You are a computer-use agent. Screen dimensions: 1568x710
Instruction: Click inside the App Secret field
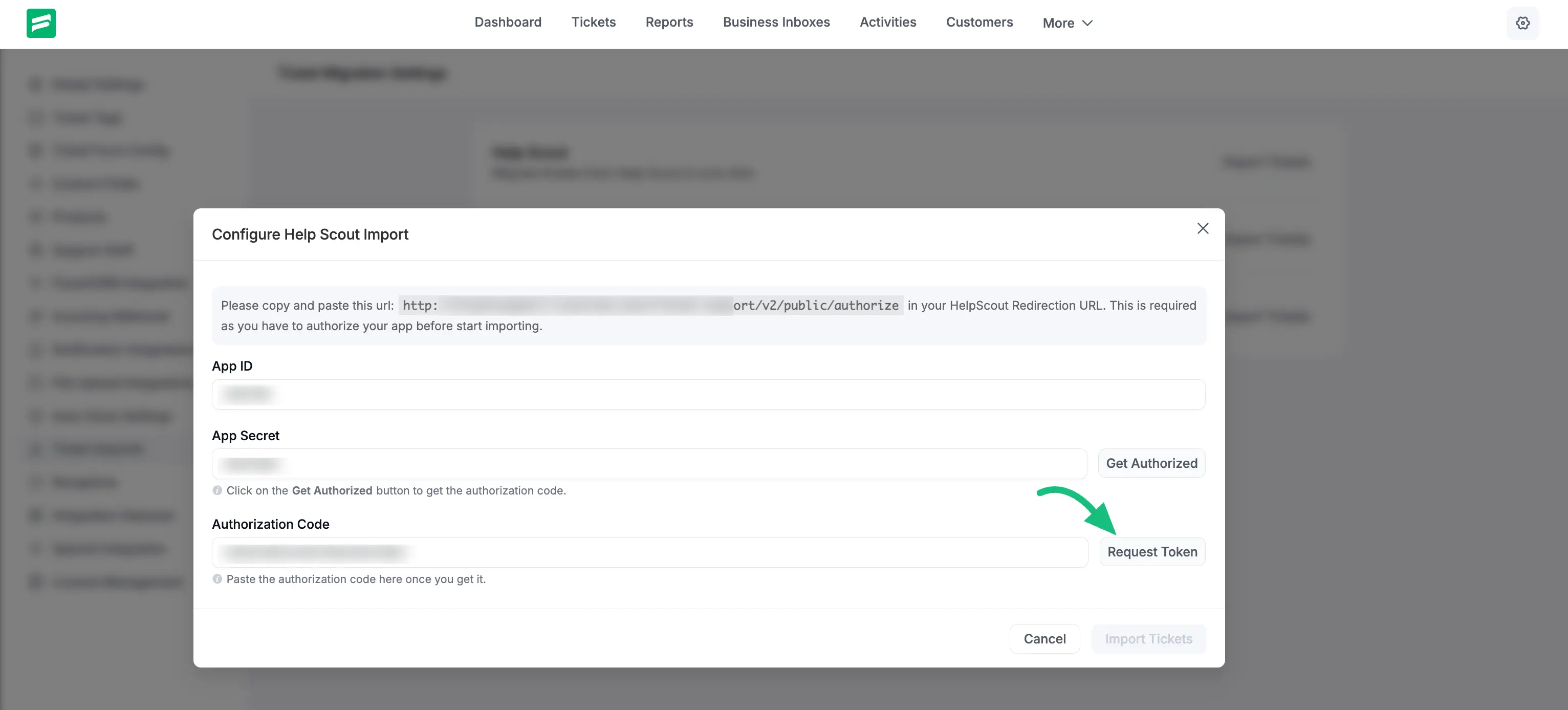point(648,463)
